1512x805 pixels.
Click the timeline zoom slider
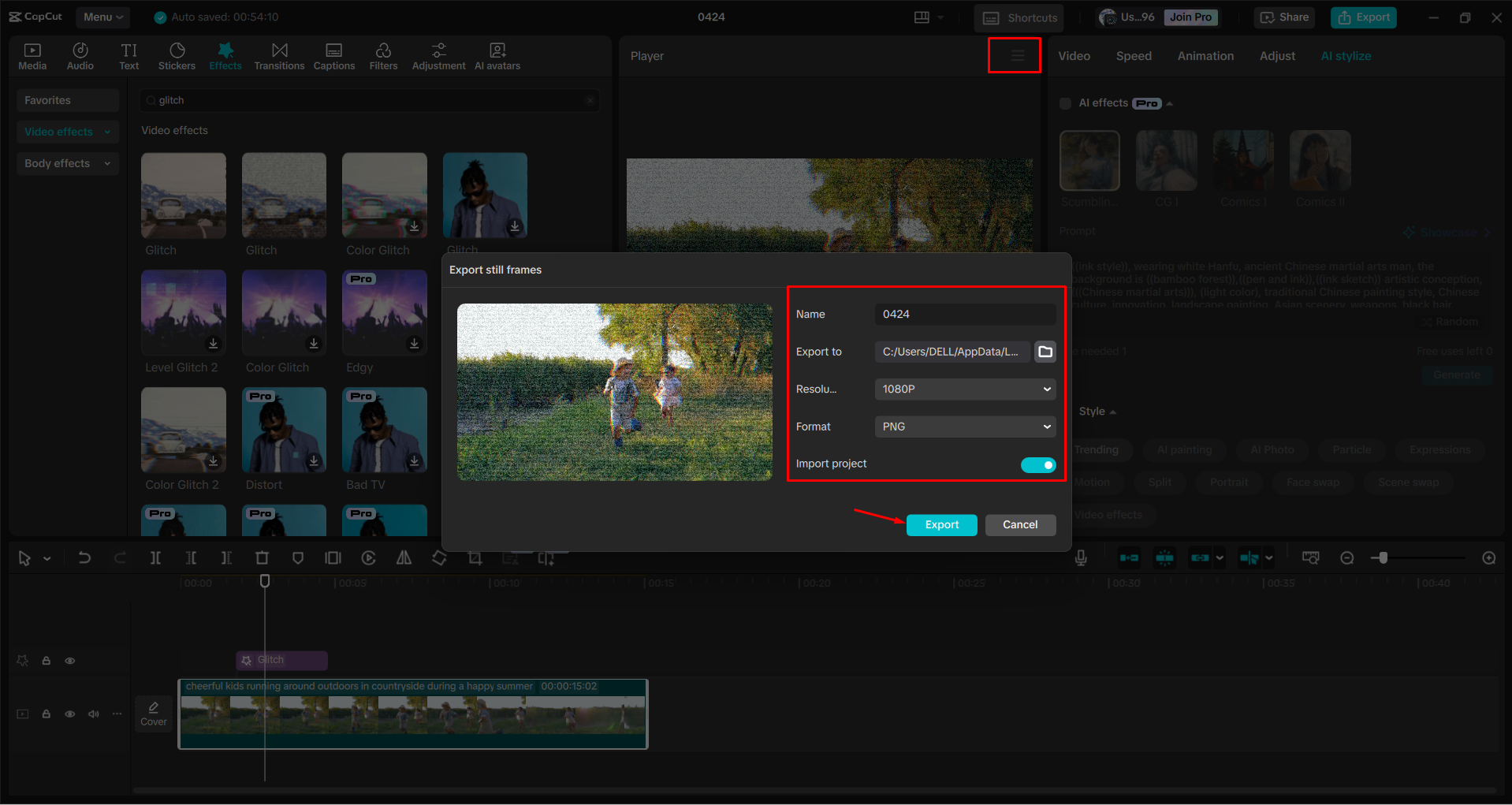click(x=1382, y=557)
